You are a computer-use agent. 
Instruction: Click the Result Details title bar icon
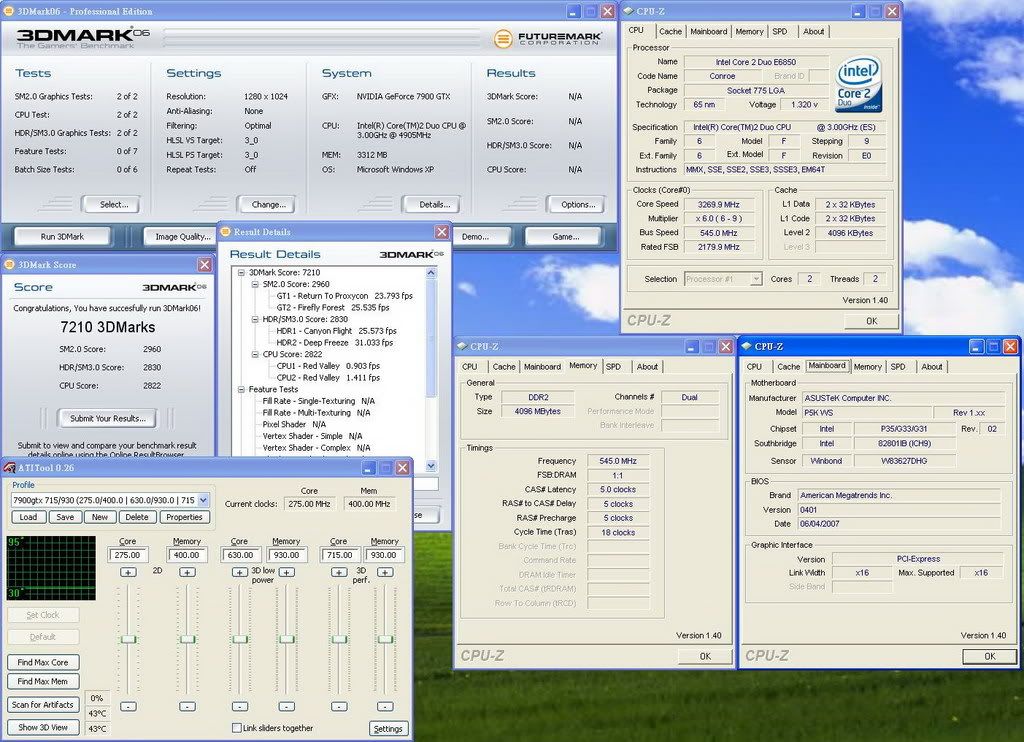point(226,232)
